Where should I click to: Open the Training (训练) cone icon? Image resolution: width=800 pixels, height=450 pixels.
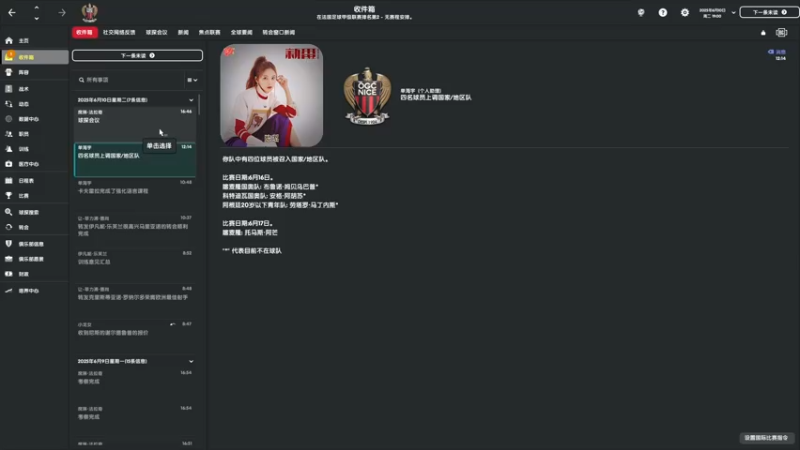(9, 149)
